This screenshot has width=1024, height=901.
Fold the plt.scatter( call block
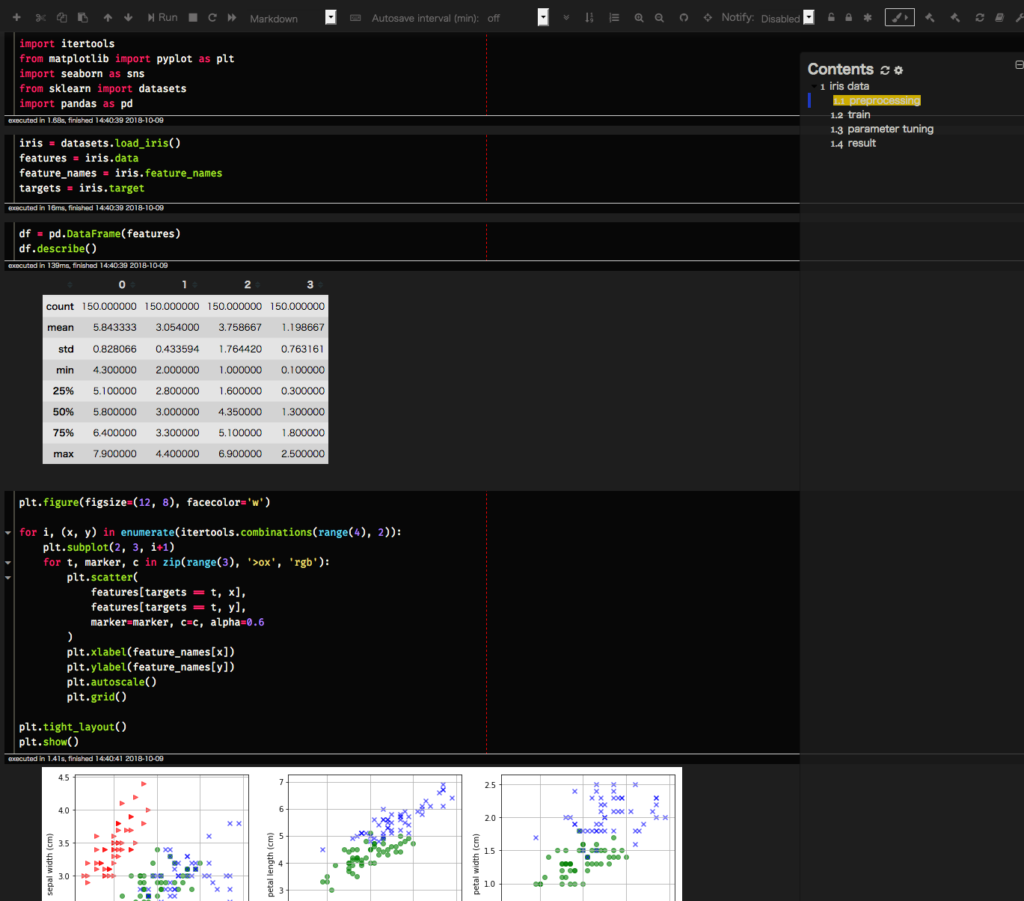(8, 577)
